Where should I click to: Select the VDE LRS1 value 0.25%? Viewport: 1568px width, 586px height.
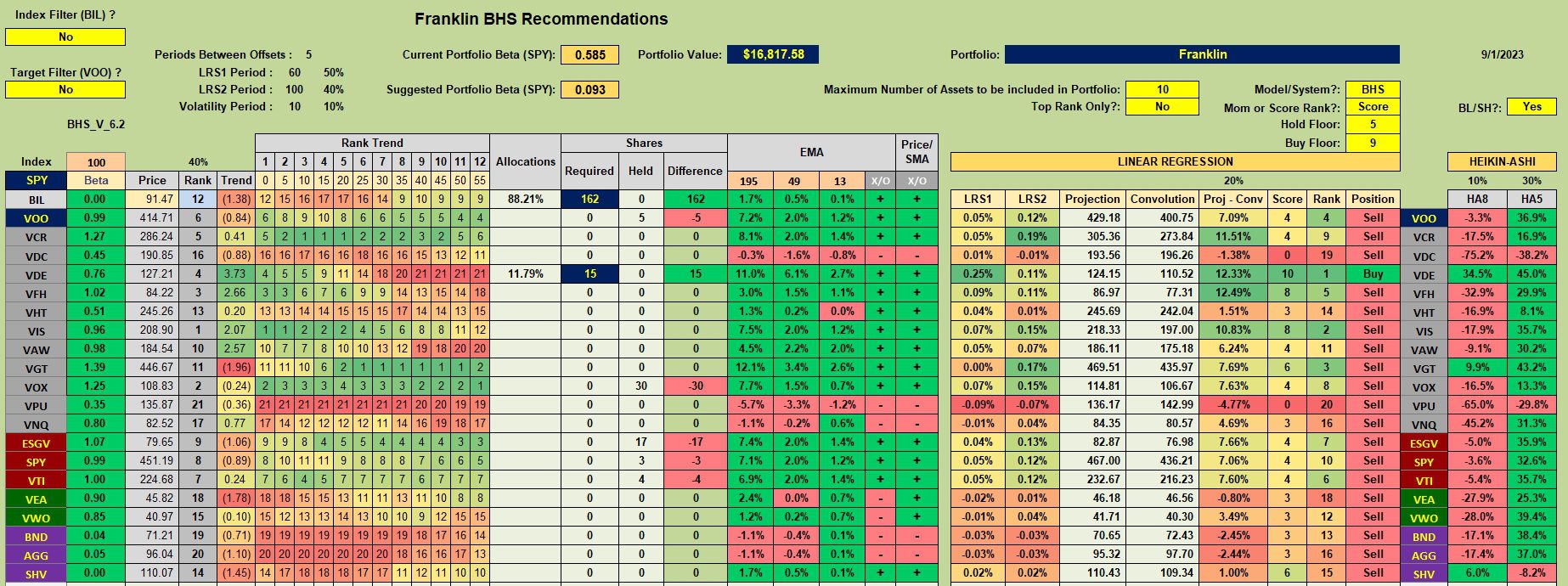[x=978, y=274]
